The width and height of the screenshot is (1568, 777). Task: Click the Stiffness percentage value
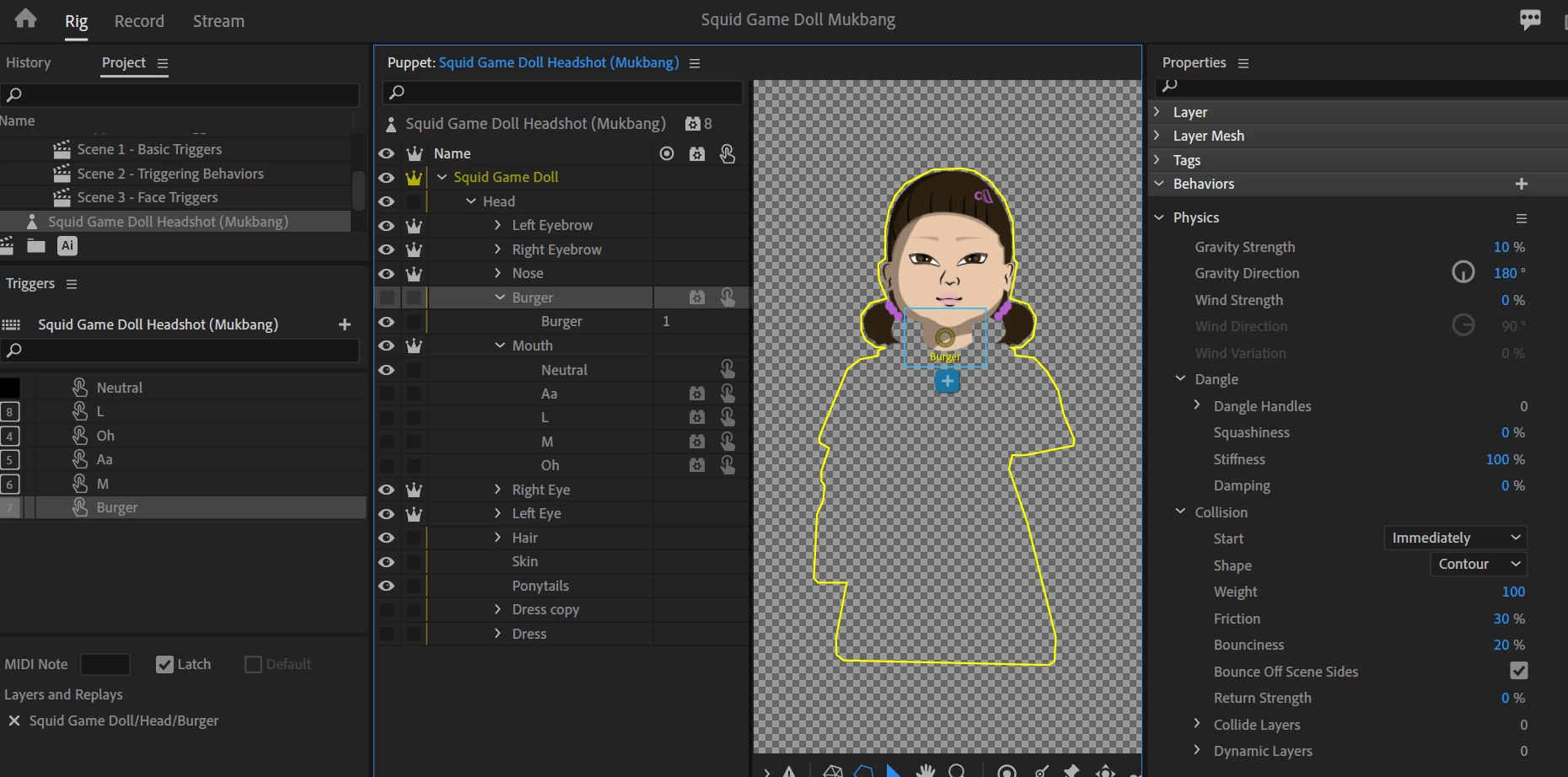1497,459
